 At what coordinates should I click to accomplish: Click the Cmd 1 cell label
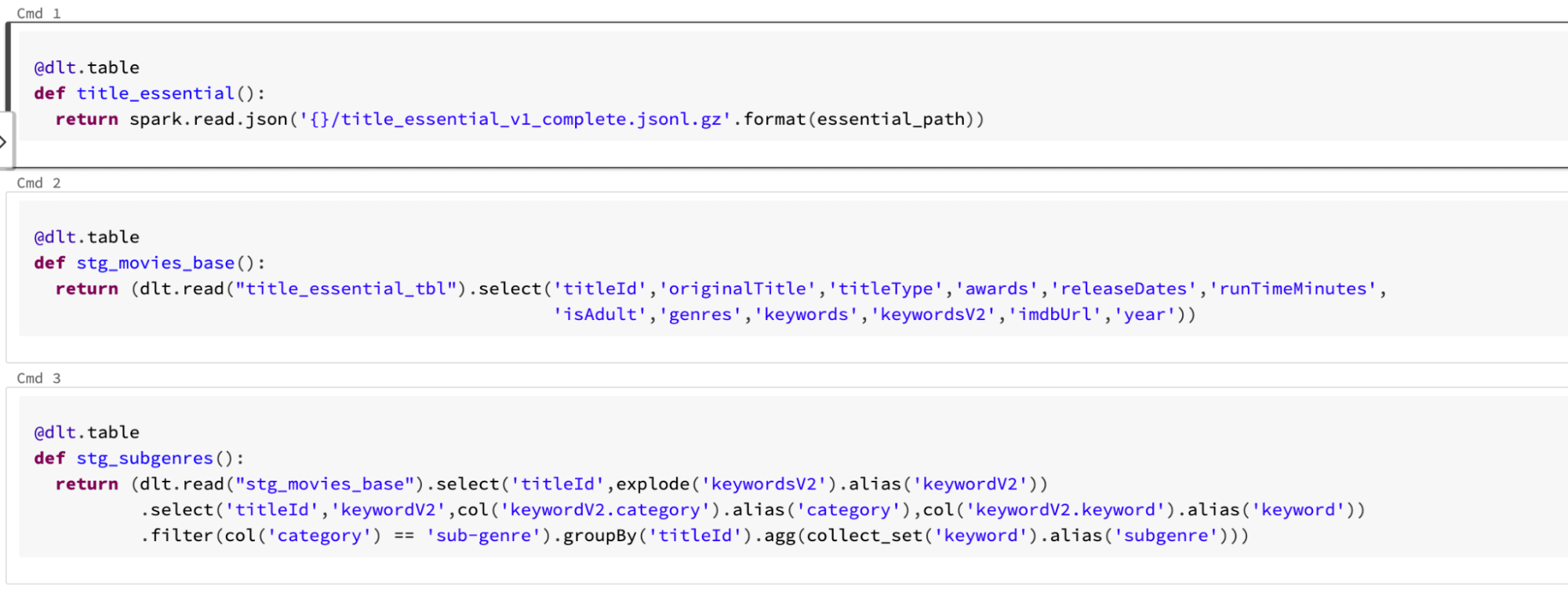click(x=38, y=13)
